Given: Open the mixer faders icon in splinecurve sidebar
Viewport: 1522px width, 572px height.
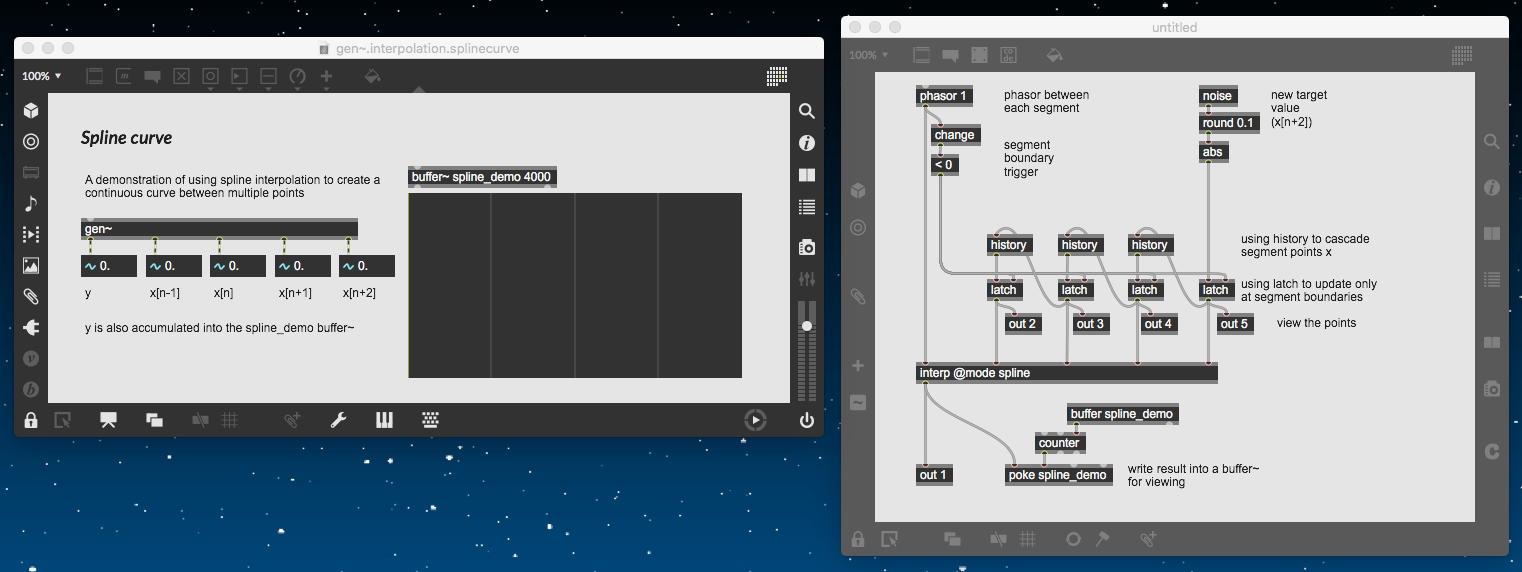Looking at the screenshot, I should [806, 279].
